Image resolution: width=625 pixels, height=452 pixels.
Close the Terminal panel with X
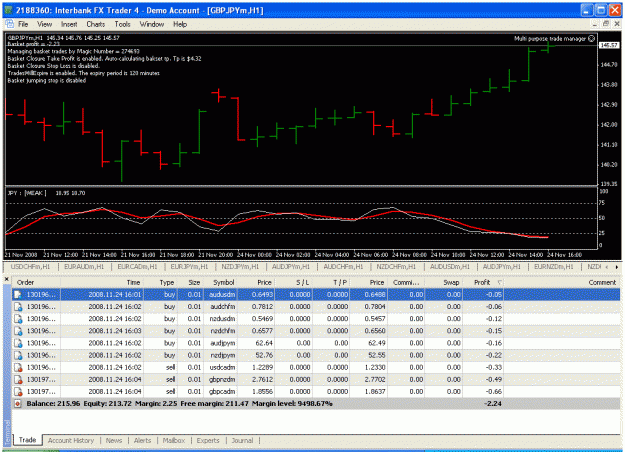pos(7,280)
